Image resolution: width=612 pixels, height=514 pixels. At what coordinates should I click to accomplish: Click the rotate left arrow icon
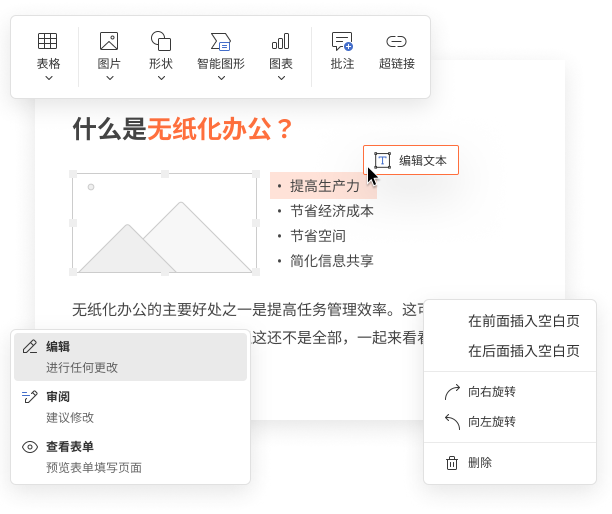452,422
